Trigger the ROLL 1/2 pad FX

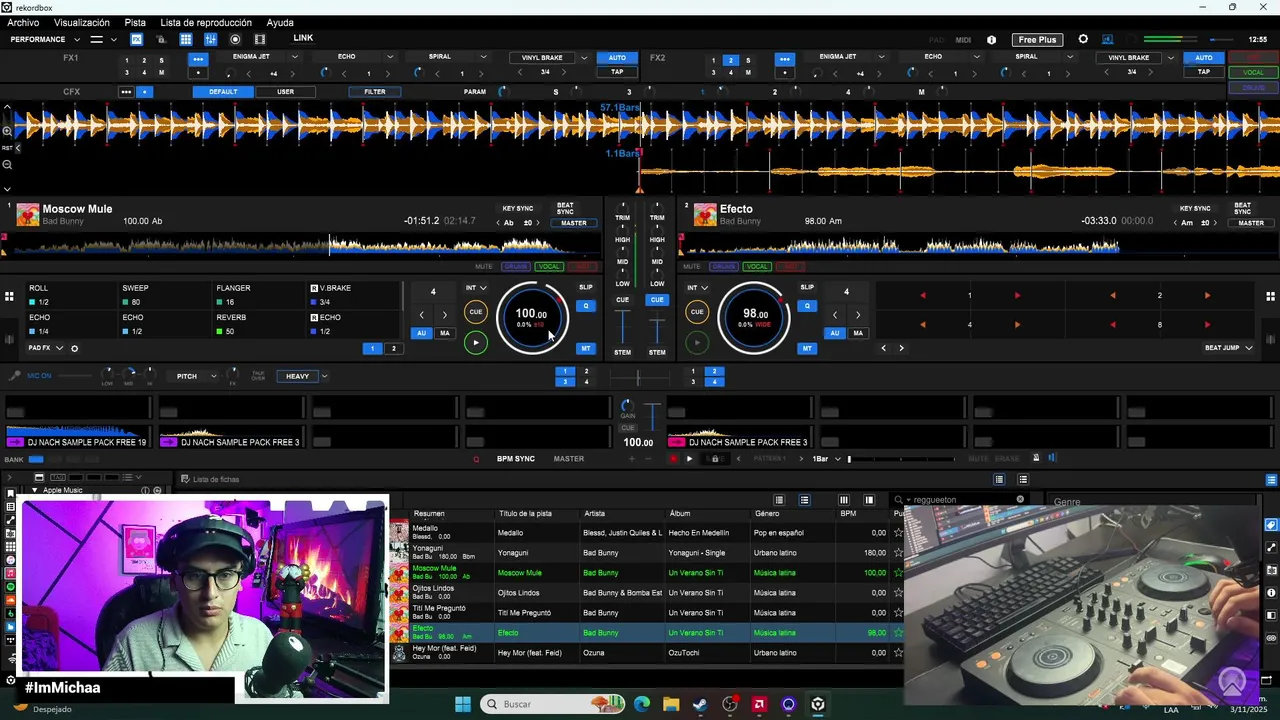70,295
